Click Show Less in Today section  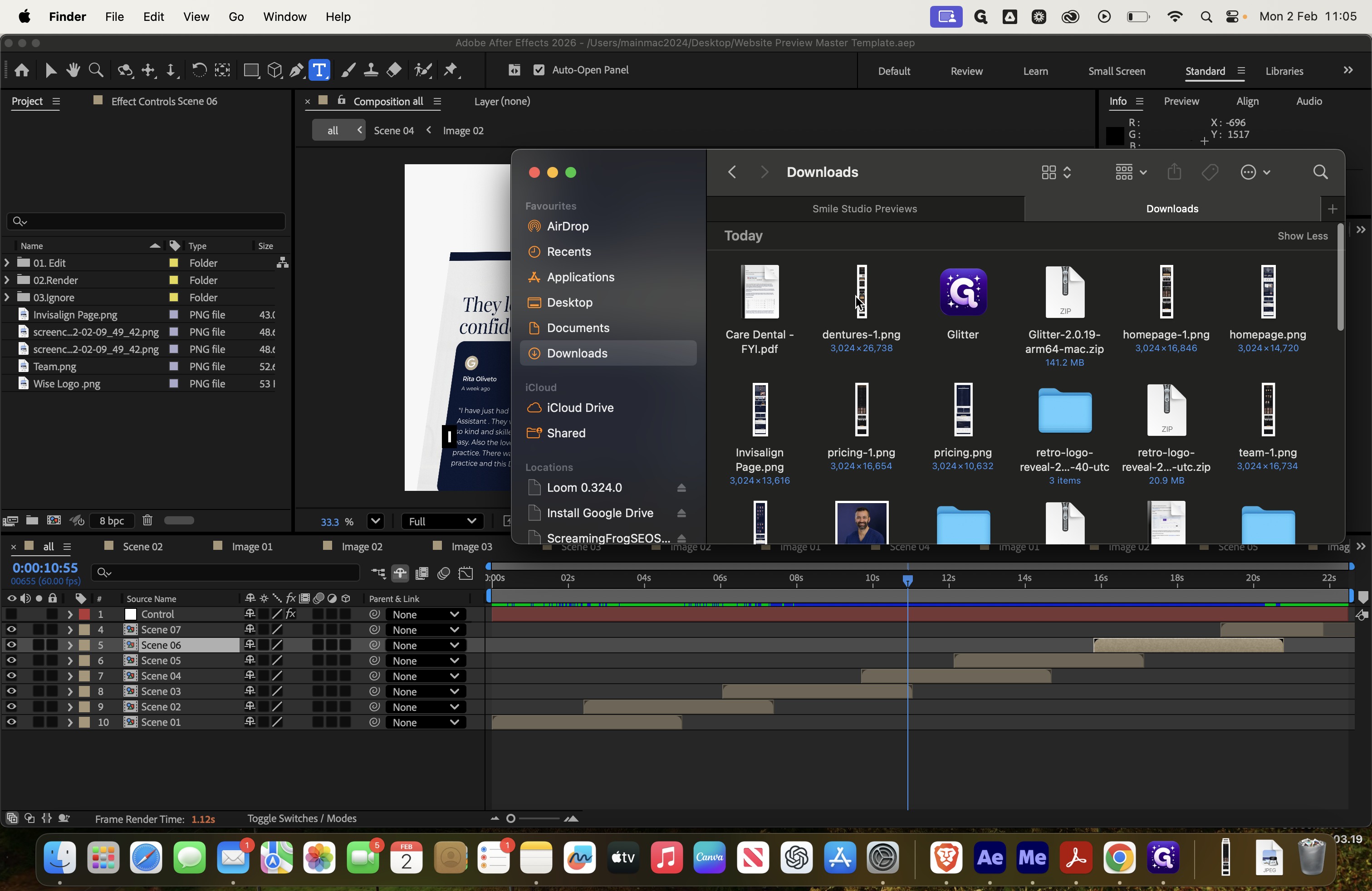[x=1302, y=236]
